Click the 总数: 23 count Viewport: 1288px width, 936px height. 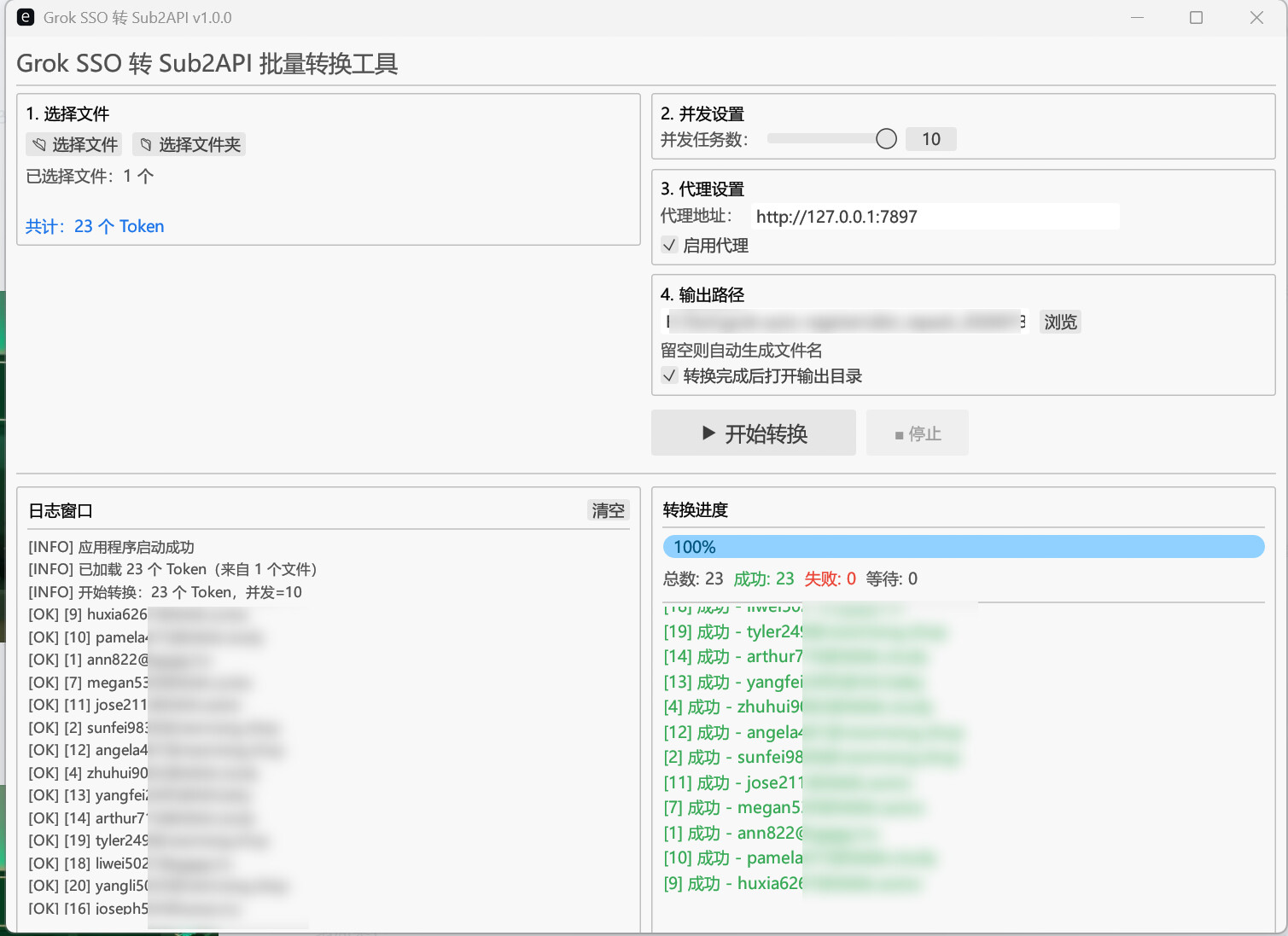click(693, 579)
